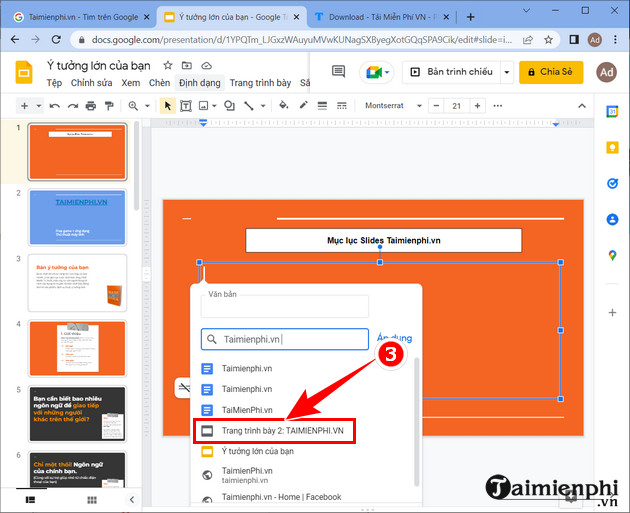Expand new slide layout dropdown
This screenshot has height=513, width=630.
(x=39, y=106)
